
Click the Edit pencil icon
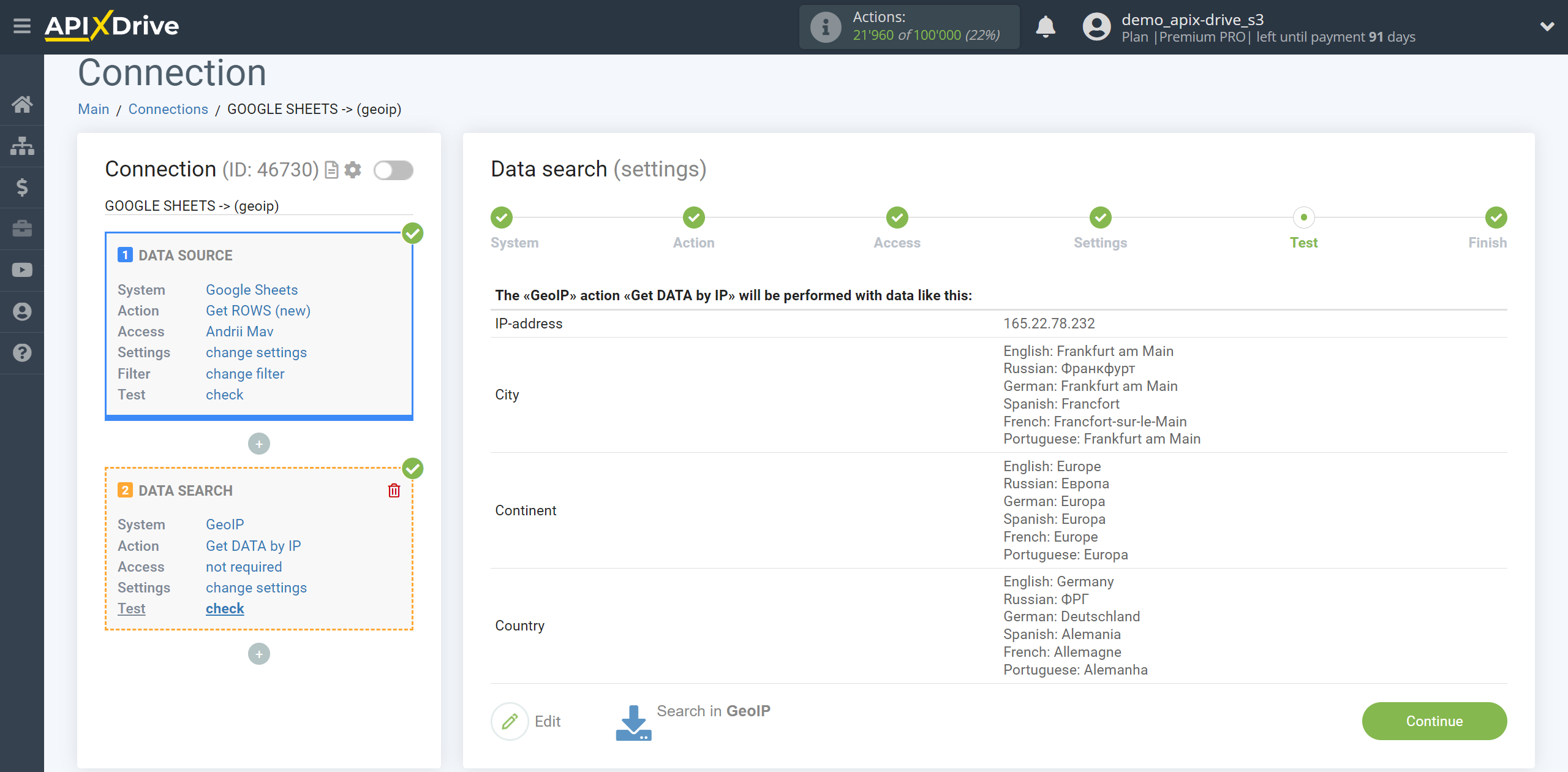point(510,721)
